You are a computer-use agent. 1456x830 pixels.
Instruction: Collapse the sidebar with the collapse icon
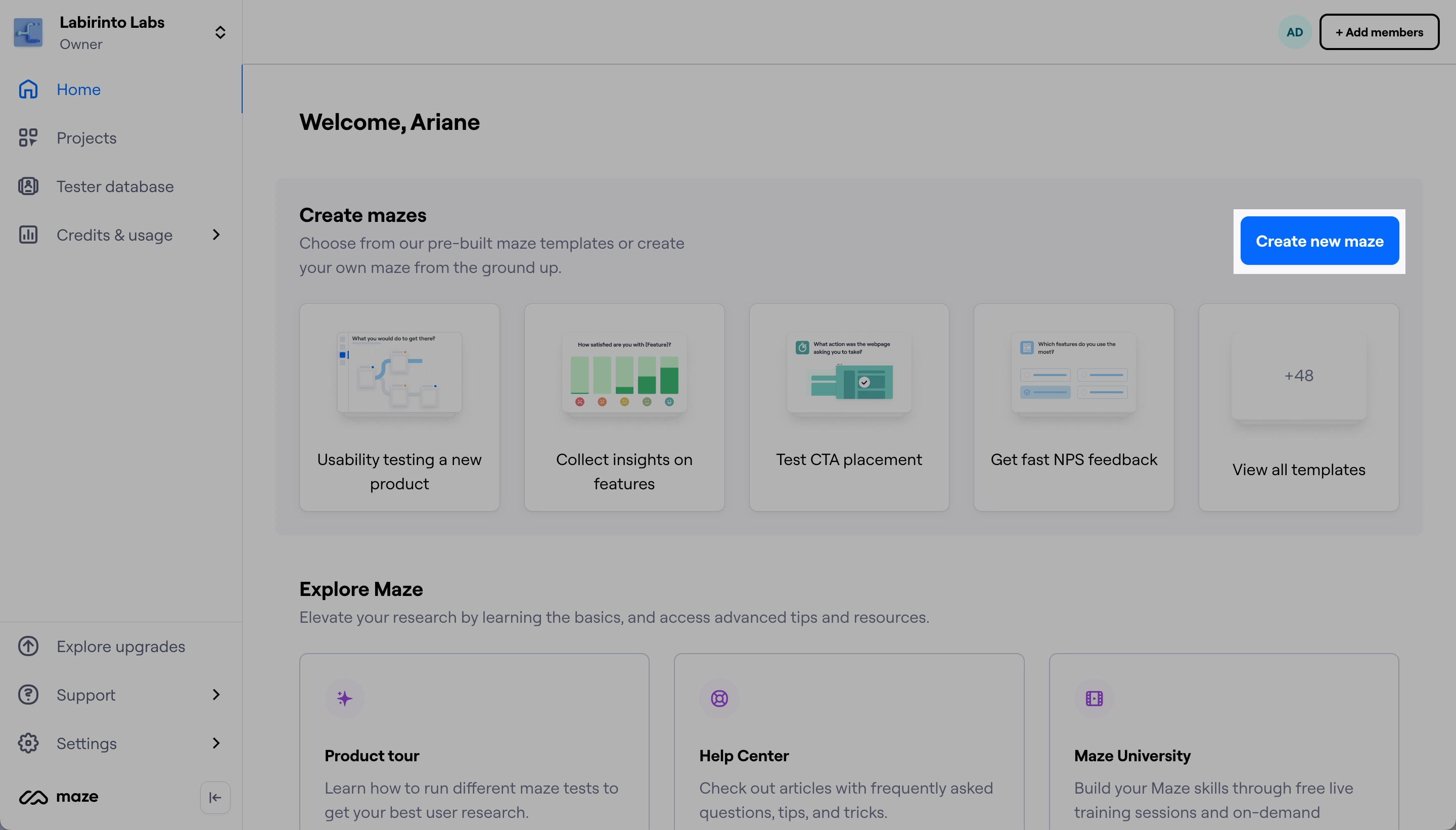215,798
